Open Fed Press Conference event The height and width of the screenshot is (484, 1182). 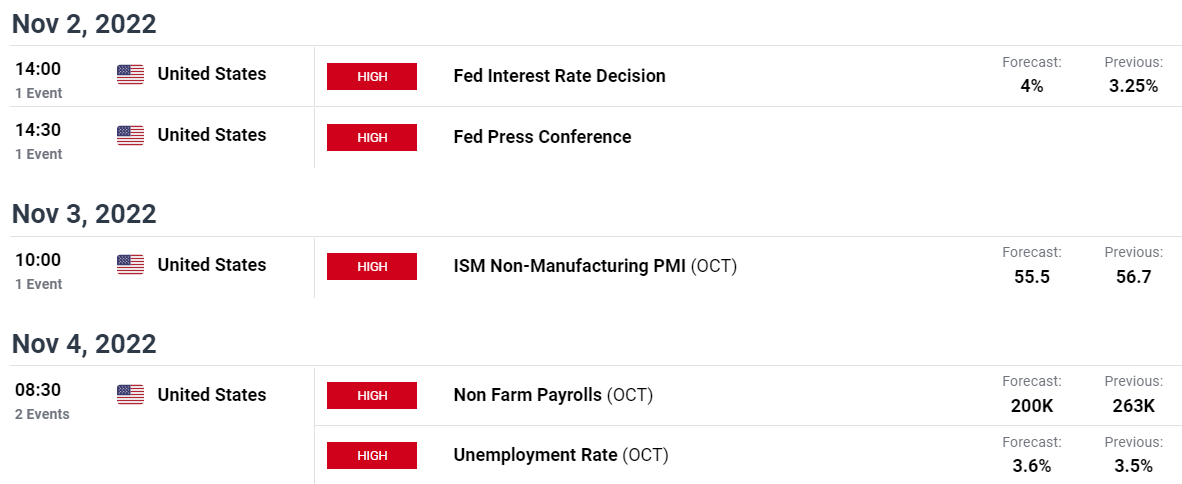tap(542, 137)
